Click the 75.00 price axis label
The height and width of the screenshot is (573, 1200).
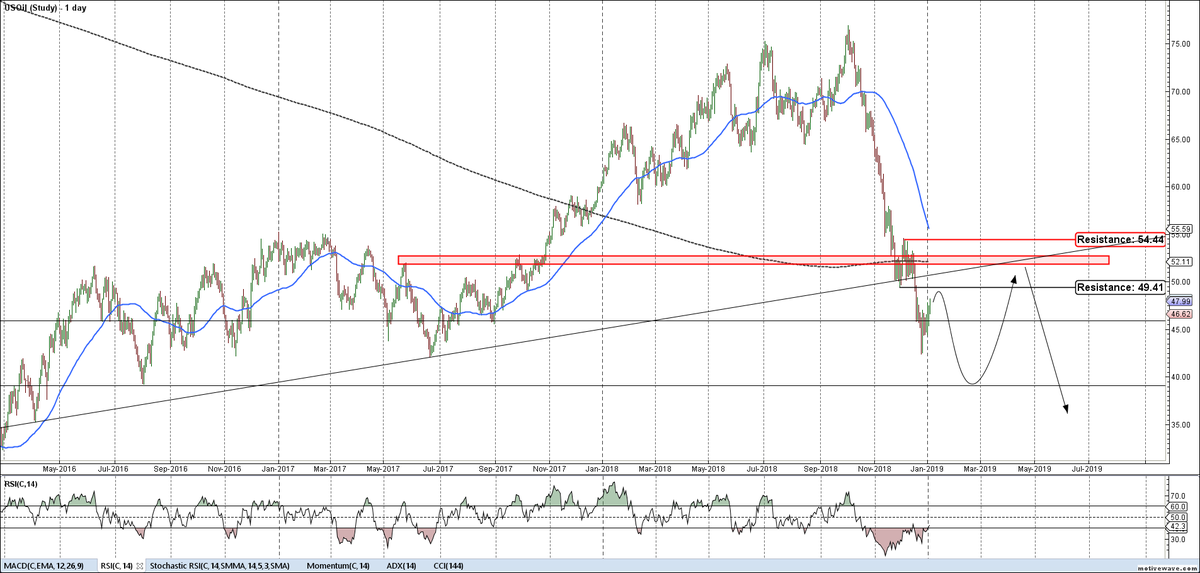(1179, 43)
